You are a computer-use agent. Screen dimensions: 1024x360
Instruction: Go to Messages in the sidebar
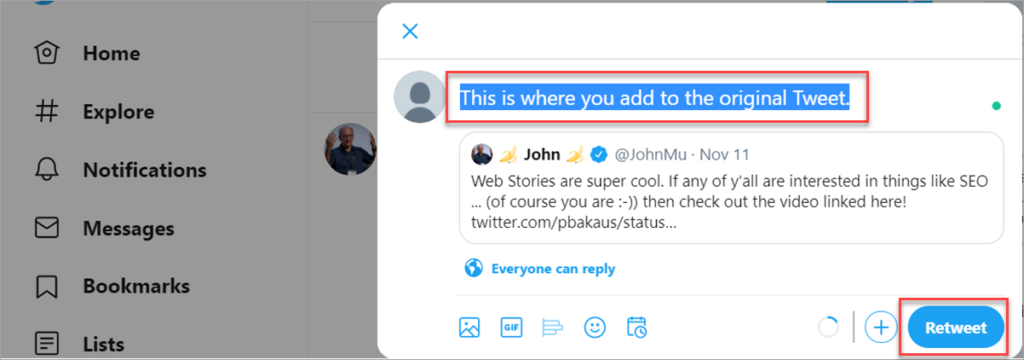coord(104,229)
